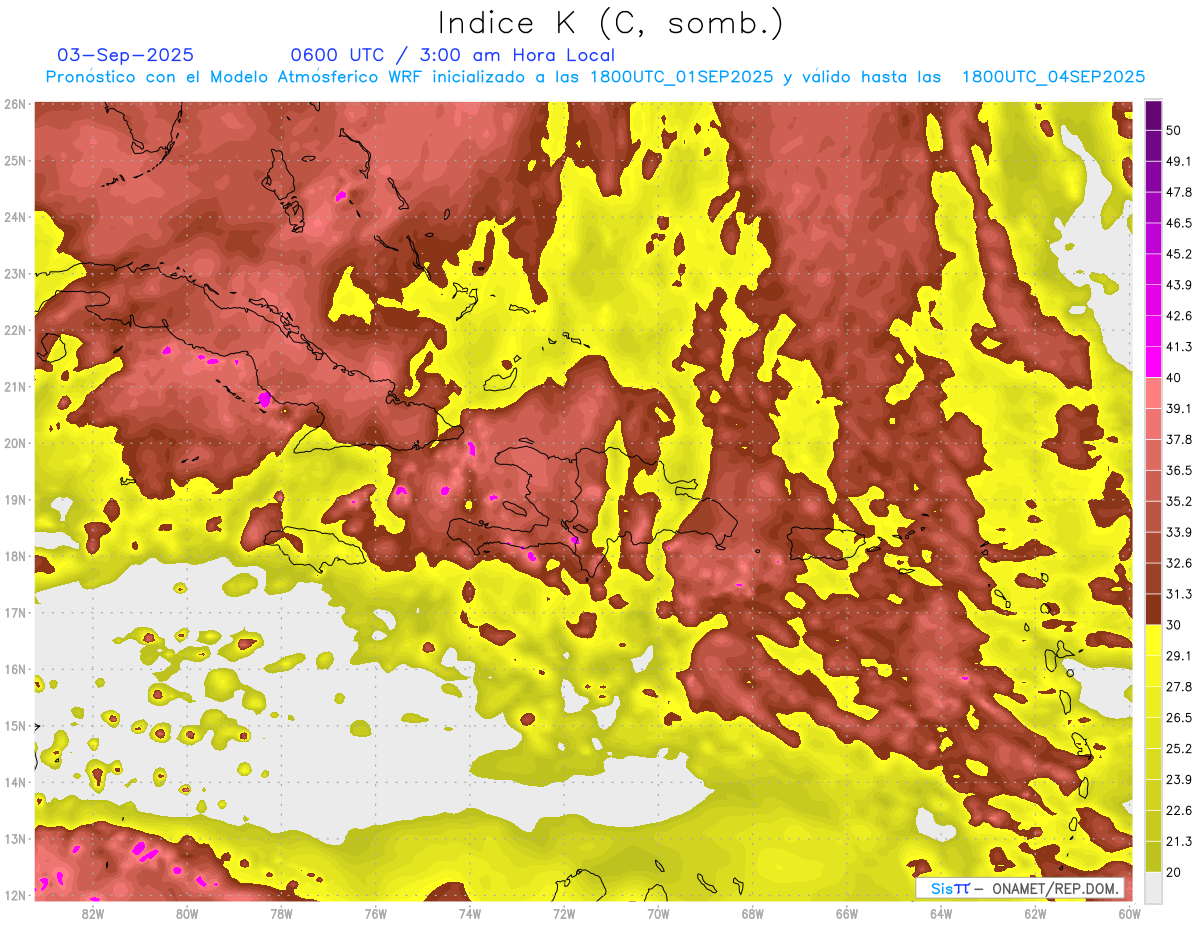This screenshot has width=1200, height=927.
Task: Click the colorbar value '23.9'
Action: coord(1178,780)
